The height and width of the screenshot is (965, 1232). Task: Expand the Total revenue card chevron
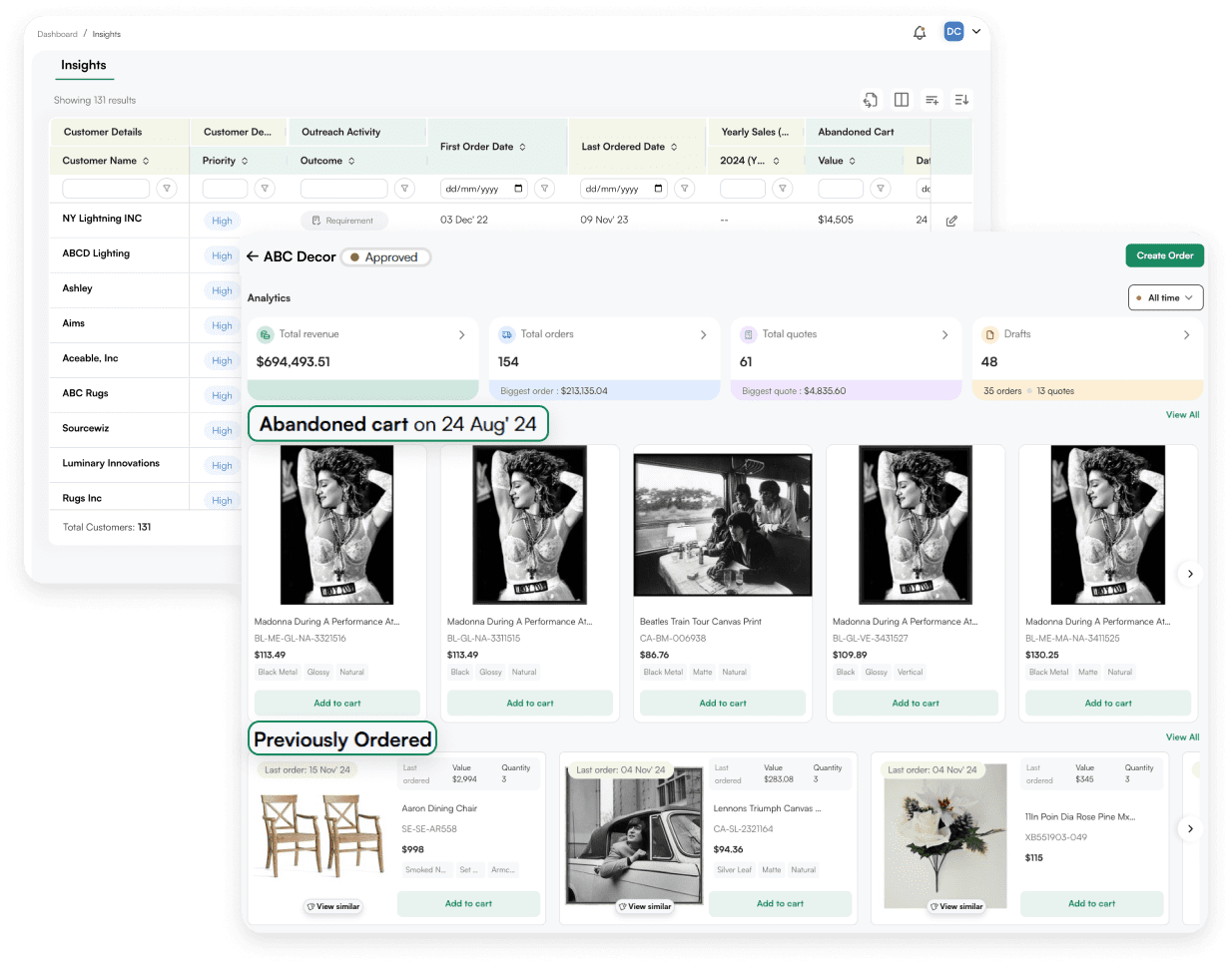(461, 335)
